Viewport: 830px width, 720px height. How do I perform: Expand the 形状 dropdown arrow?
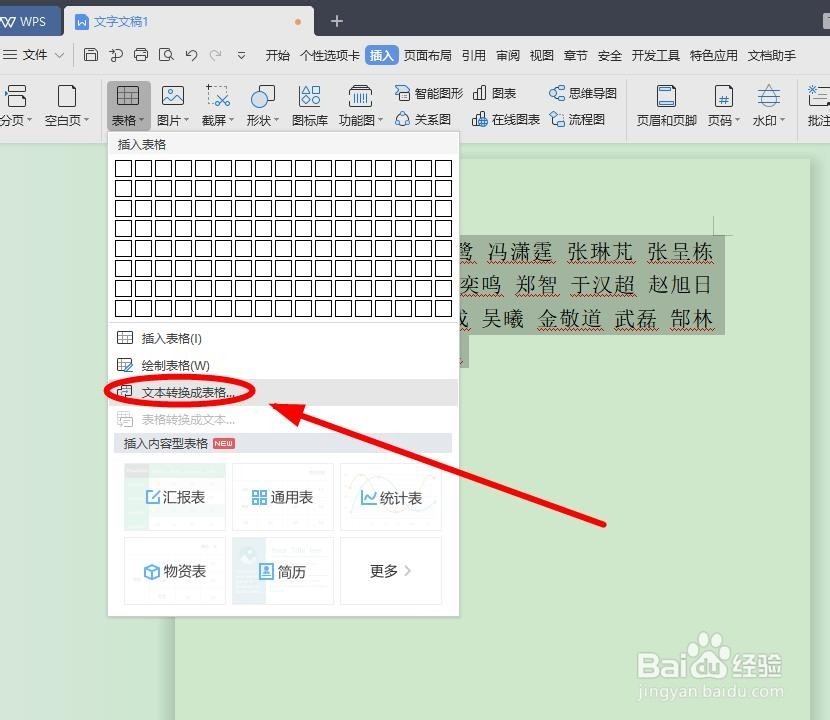tap(276, 121)
